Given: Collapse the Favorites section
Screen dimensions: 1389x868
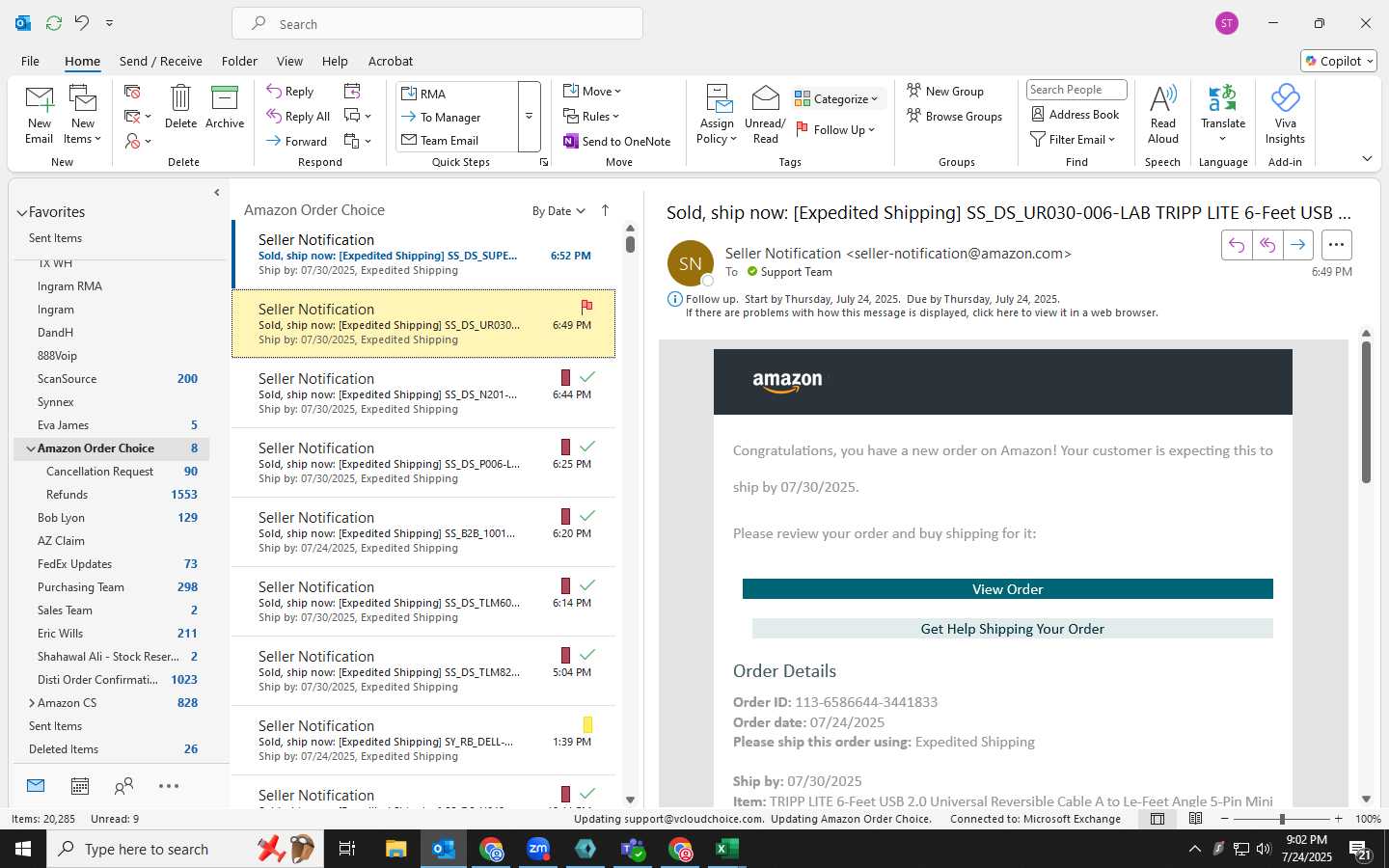Looking at the screenshot, I should click(21, 212).
